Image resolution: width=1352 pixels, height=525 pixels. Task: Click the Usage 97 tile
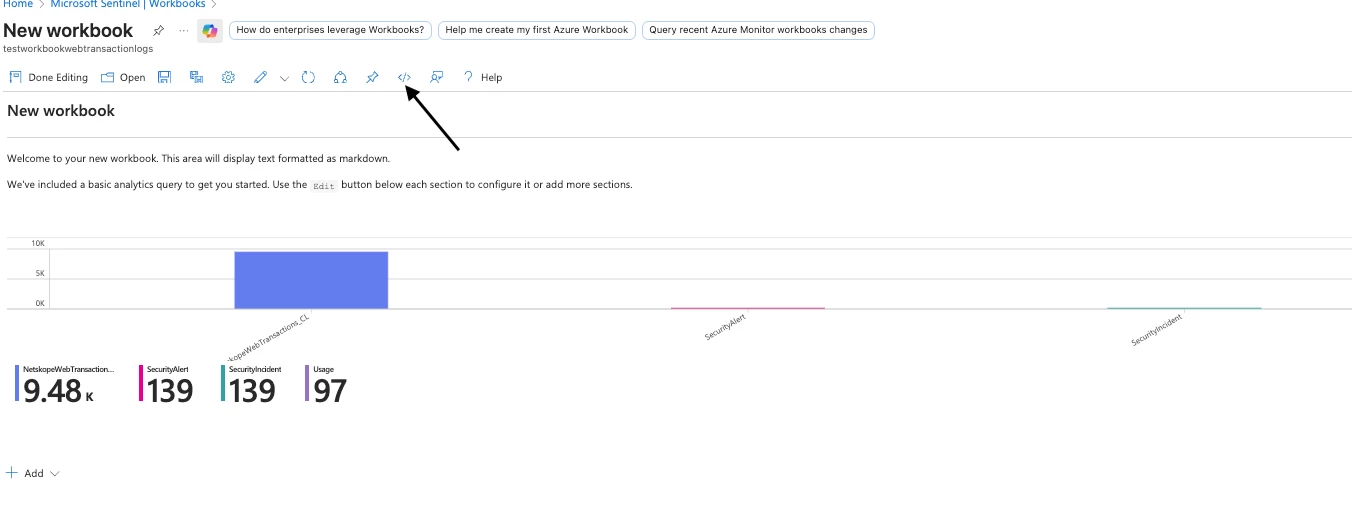(326, 384)
